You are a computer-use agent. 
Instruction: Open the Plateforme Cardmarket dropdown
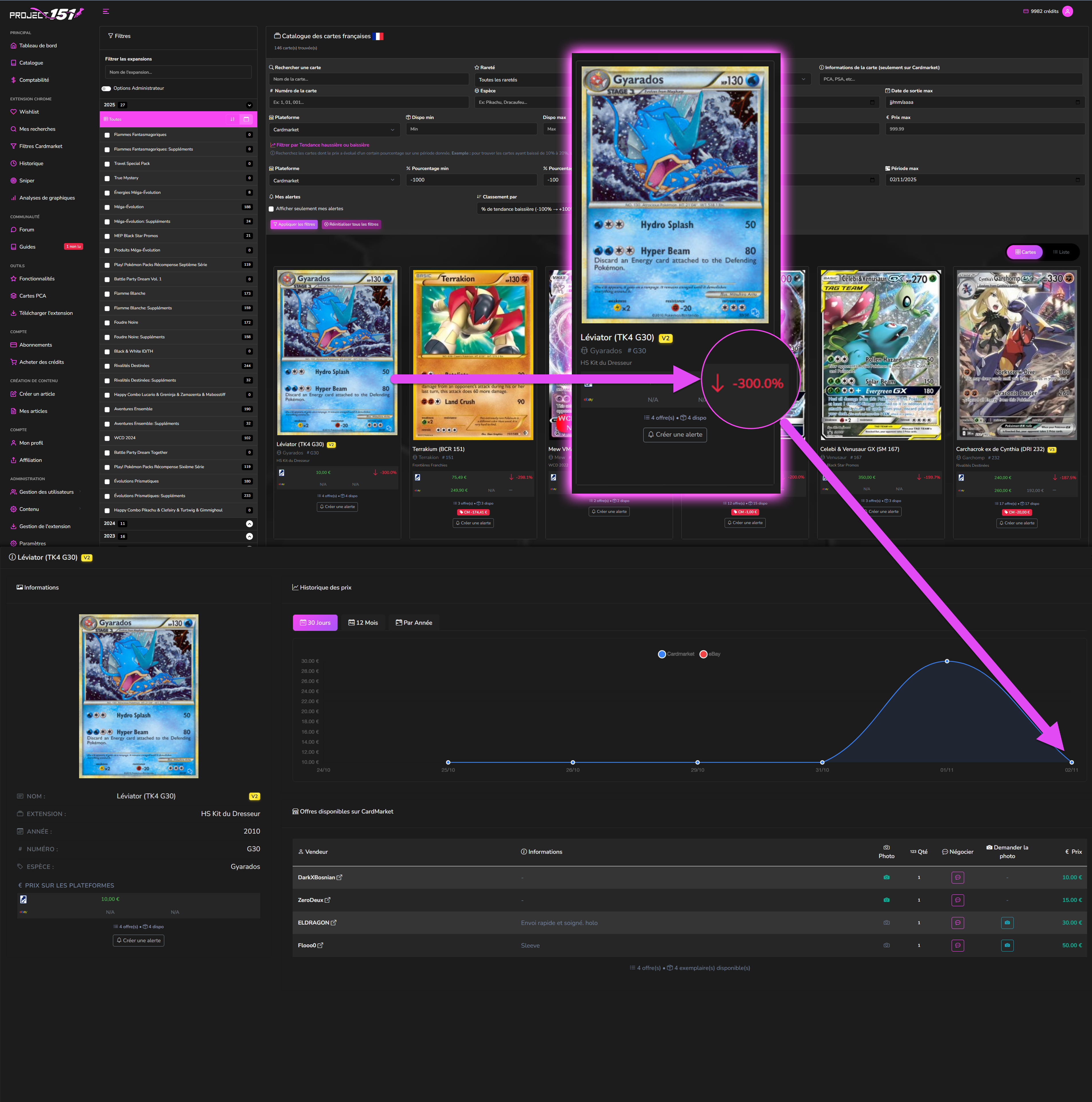click(334, 130)
